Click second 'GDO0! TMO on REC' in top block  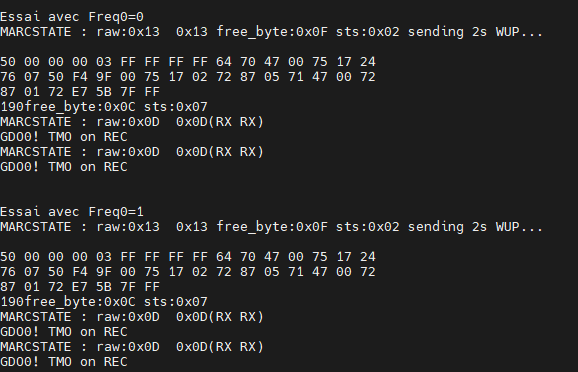[x=64, y=167]
